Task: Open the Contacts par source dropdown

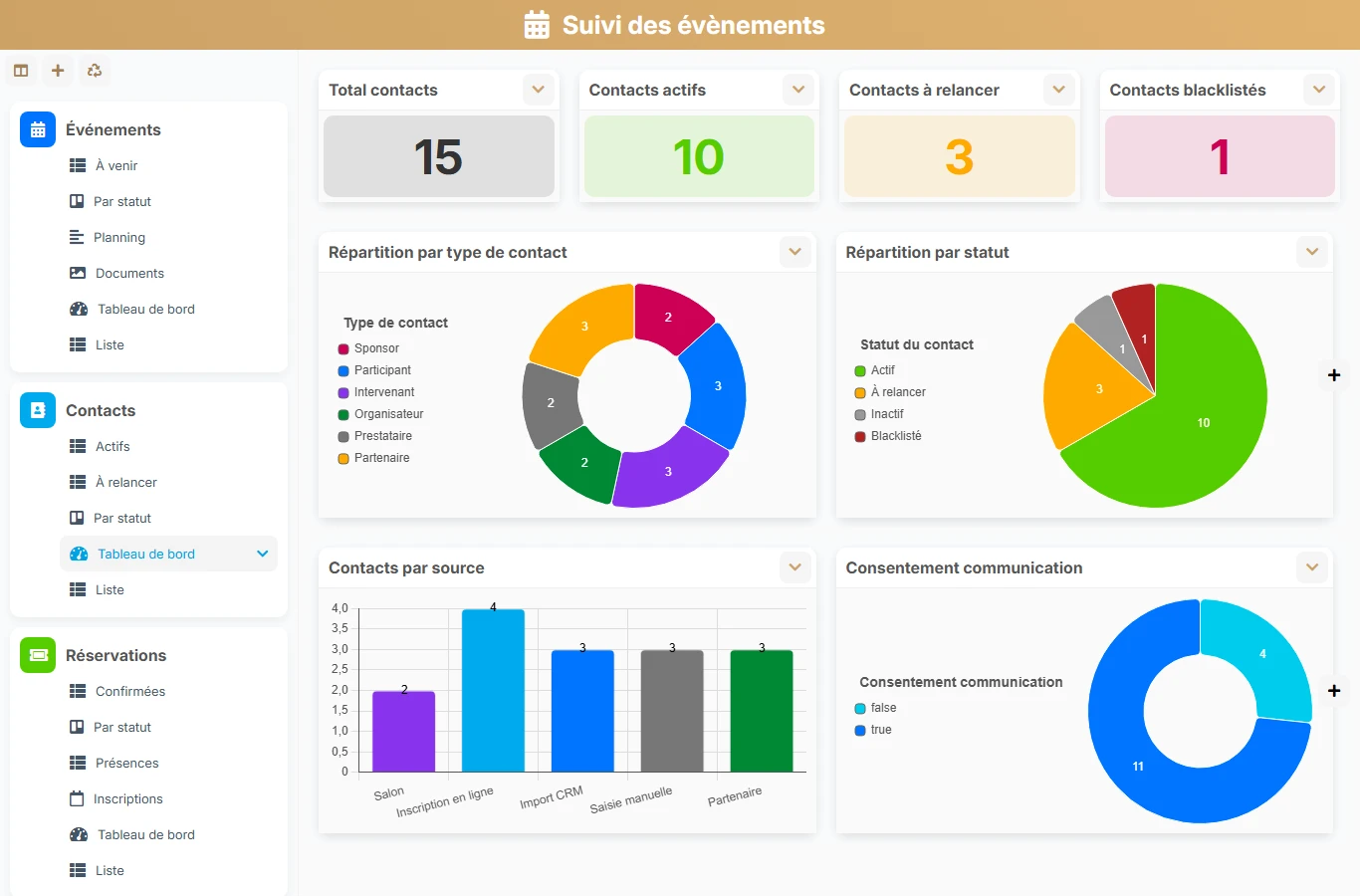Action: point(795,567)
